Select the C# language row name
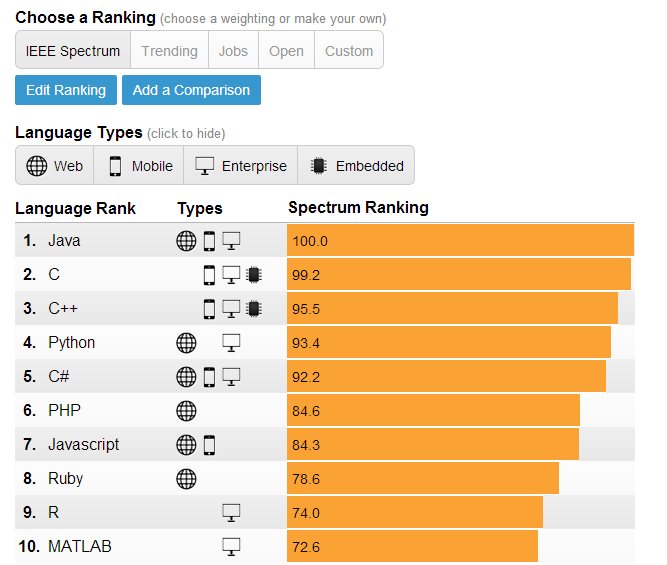Screen dimensions: 667x565 pyautogui.click(x=59, y=377)
